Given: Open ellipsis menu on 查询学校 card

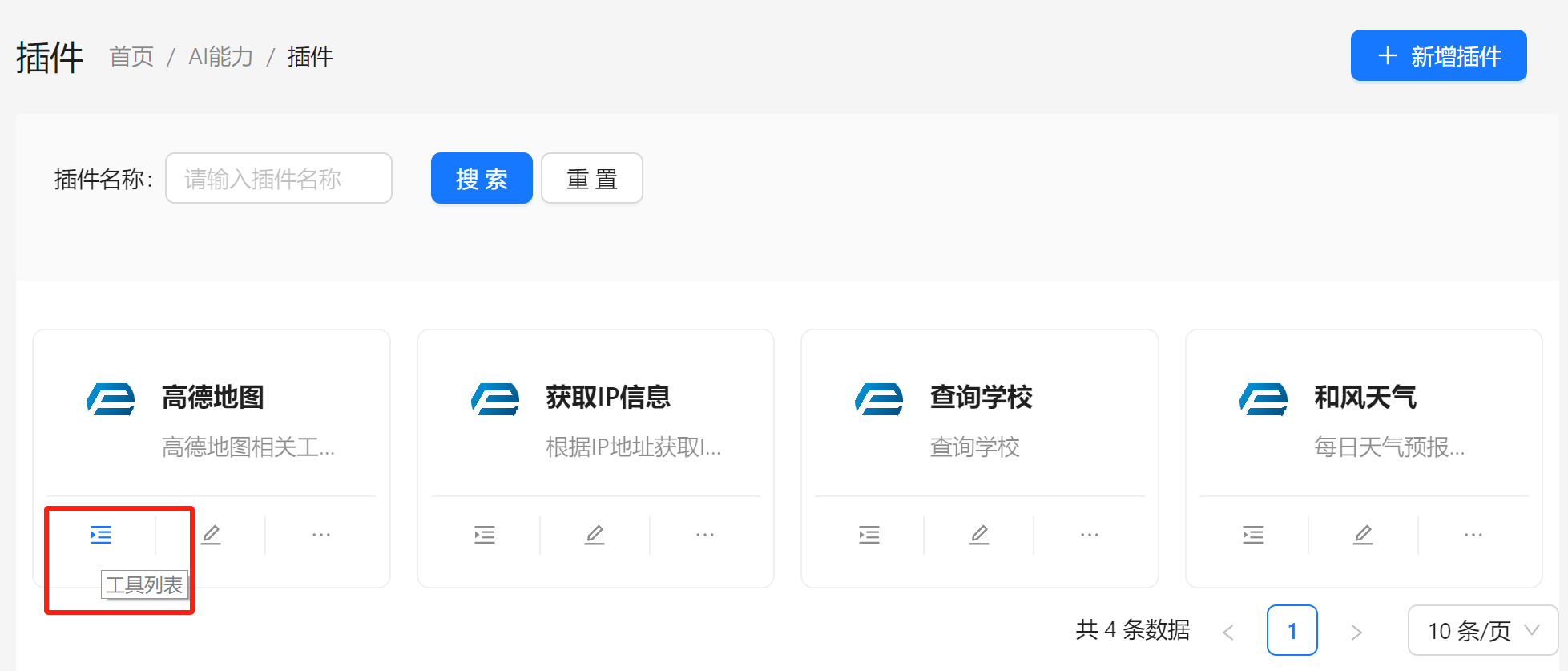Looking at the screenshot, I should [1089, 535].
